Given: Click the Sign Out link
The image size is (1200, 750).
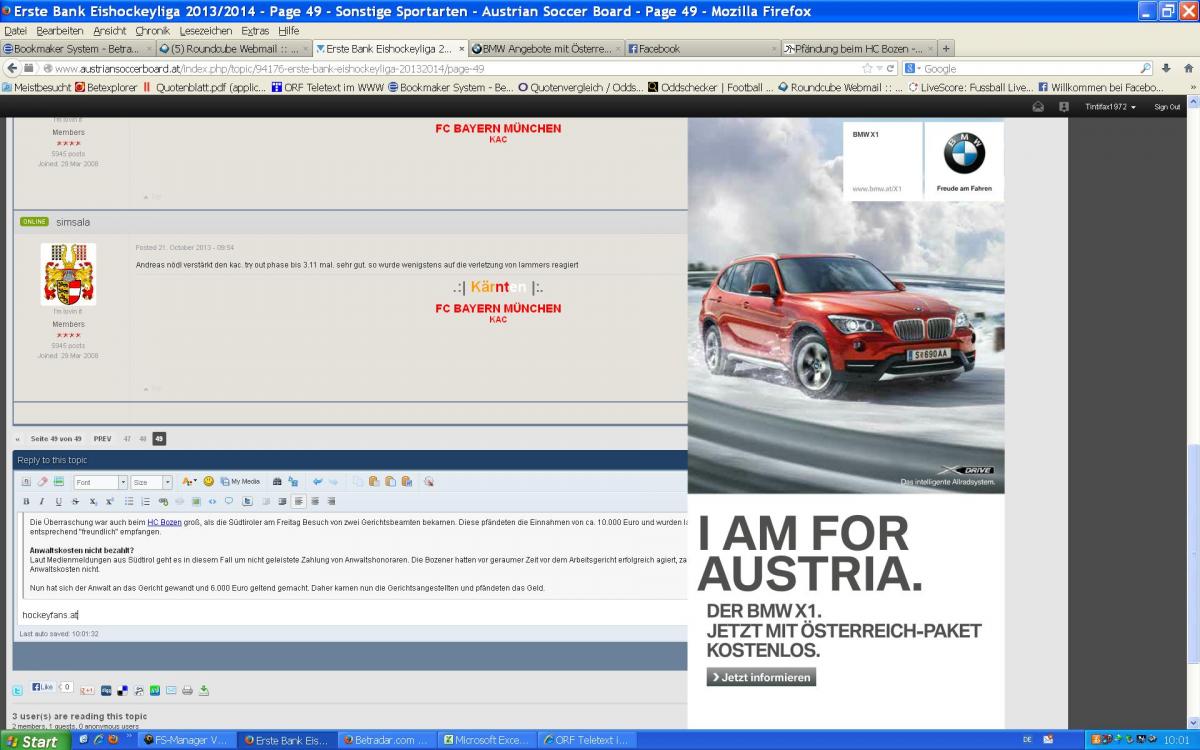Looking at the screenshot, I should 1167,107.
